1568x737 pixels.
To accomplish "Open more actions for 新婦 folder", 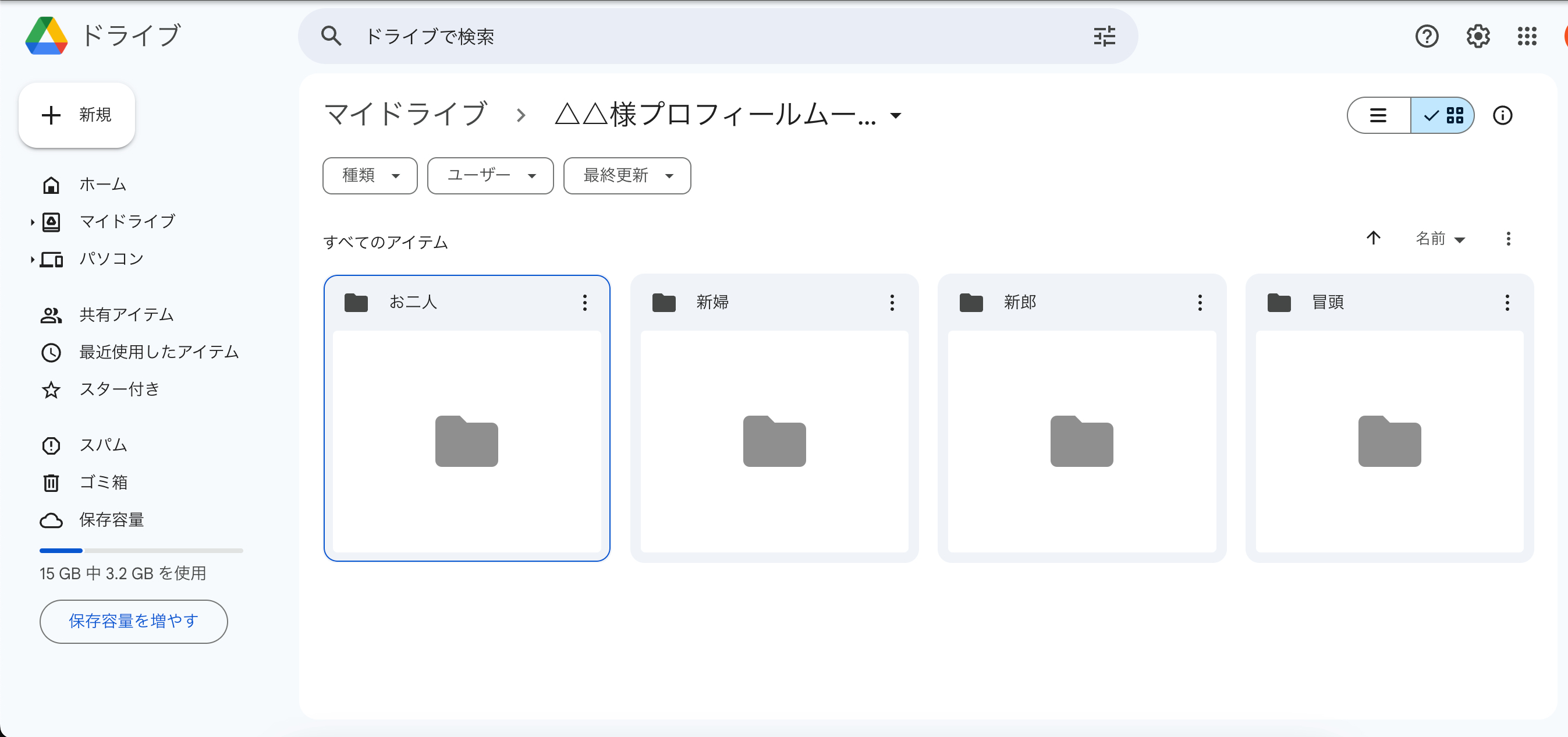I will click(x=892, y=303).
